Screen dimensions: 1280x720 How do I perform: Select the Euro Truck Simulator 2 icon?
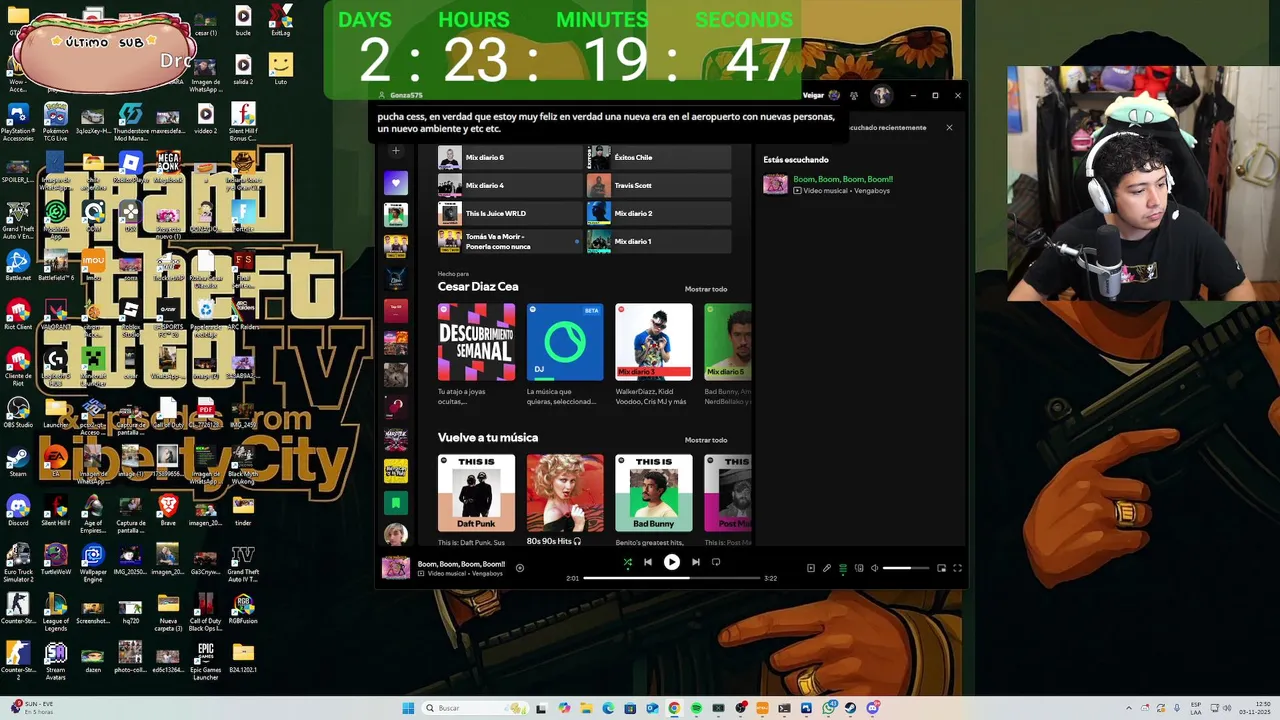18,563
